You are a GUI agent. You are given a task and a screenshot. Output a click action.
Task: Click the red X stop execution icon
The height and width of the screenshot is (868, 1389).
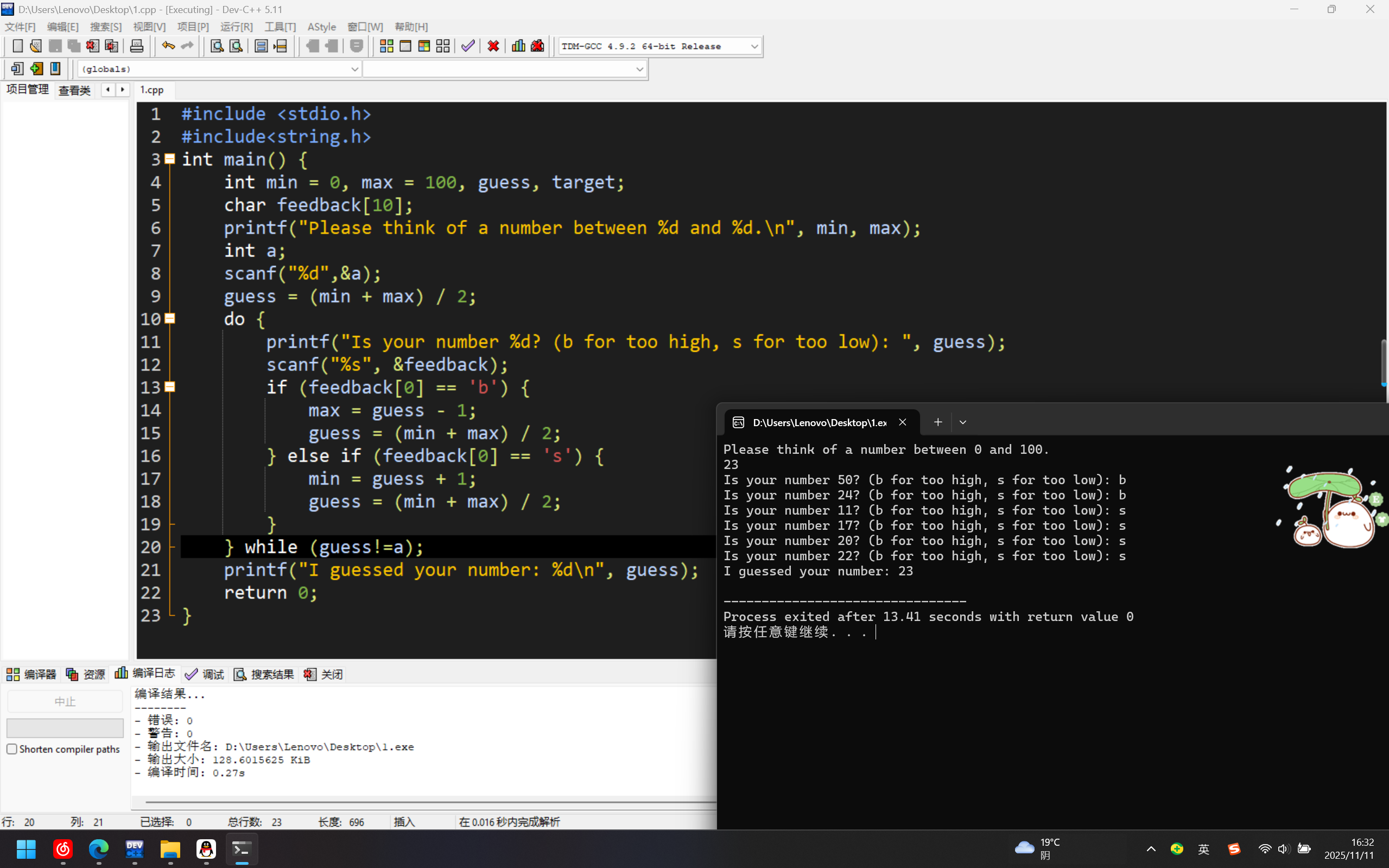[x=493, y=46]
